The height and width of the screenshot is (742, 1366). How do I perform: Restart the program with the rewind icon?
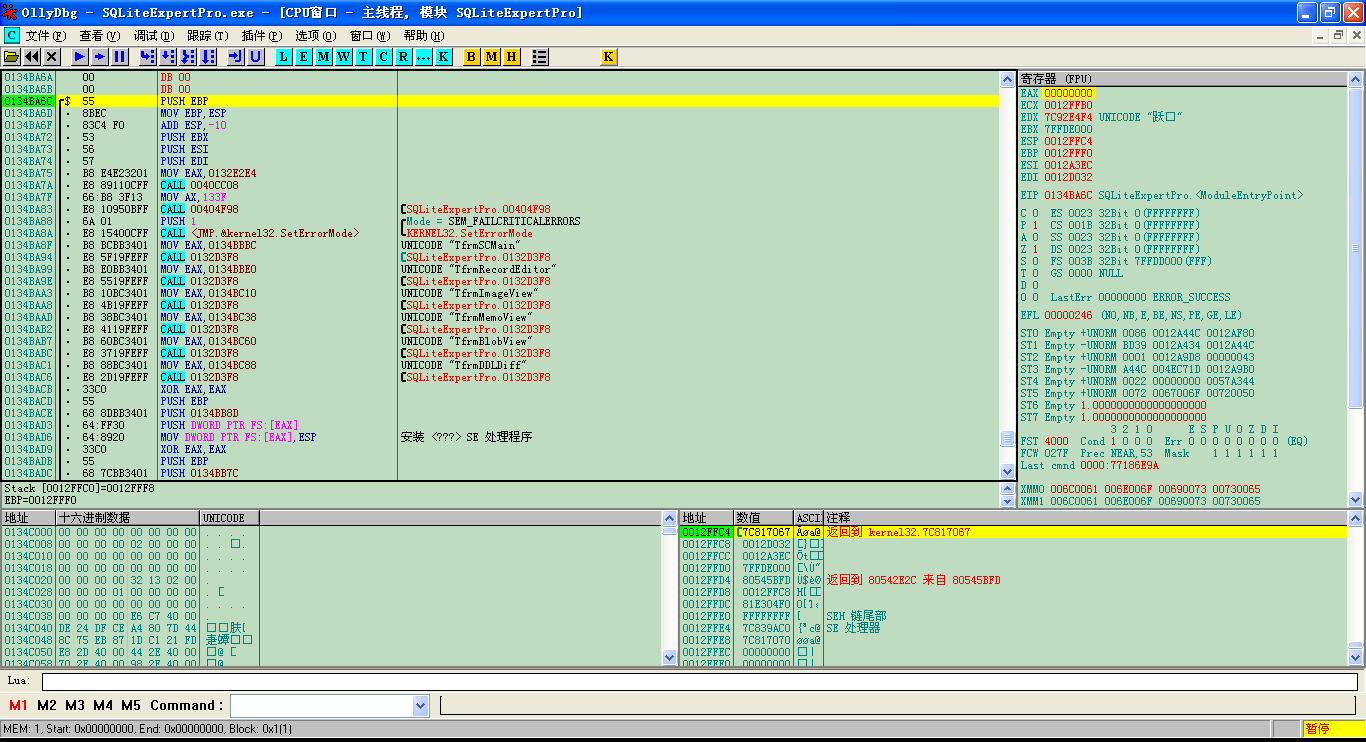(x=32, y=57)
